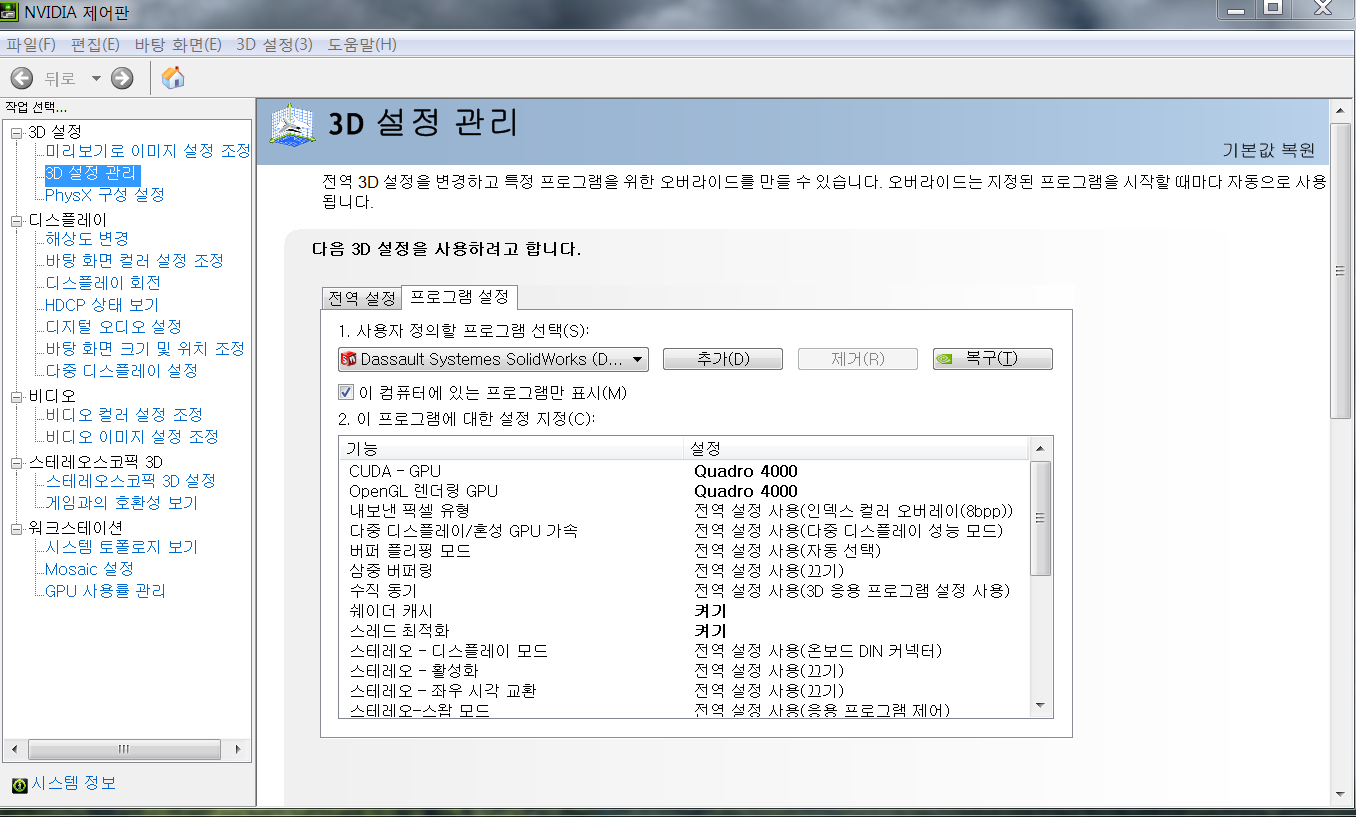Click the SolidWorks icon in program dropdown
Screen dimensions: 1356x817
pyautogui.click(x=349, y=359)
